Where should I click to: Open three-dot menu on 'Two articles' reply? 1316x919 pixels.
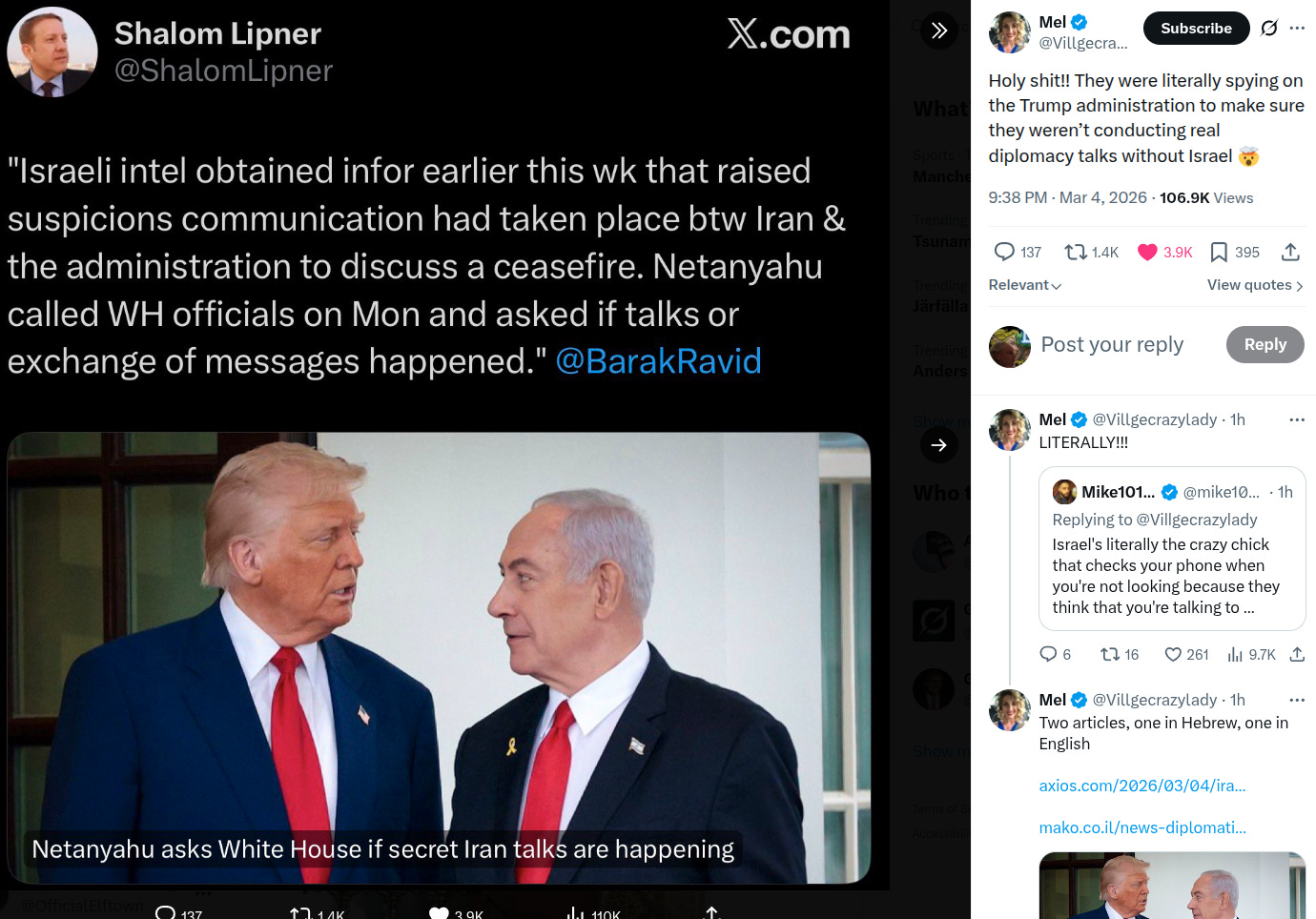tap(1297, 700)
